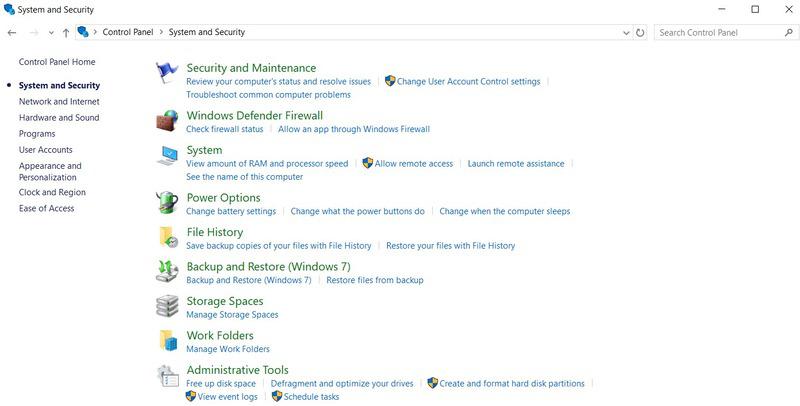Go to Hardware and Sound category

[x=59, y=117]
